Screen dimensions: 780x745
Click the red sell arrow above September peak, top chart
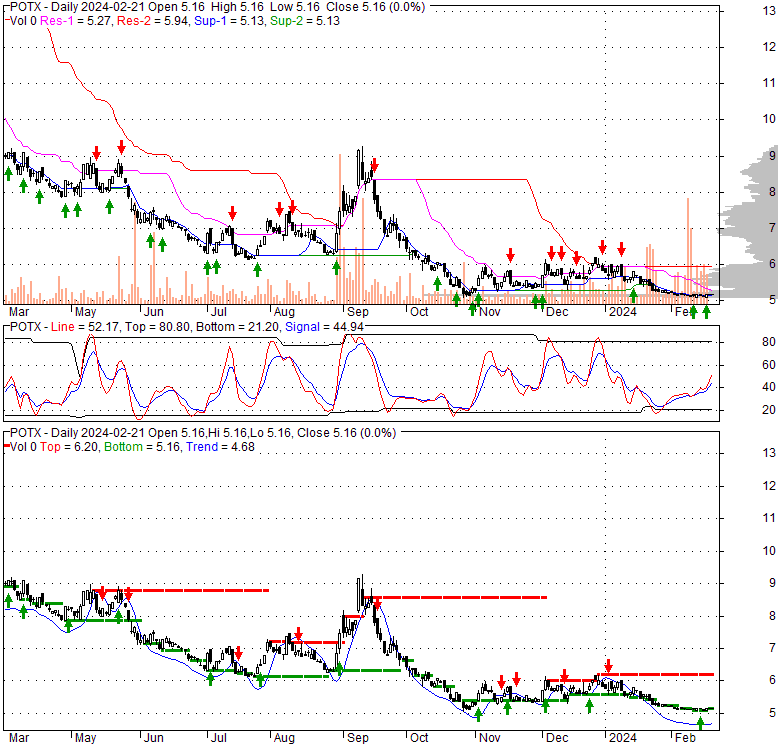tap(375, 165)
